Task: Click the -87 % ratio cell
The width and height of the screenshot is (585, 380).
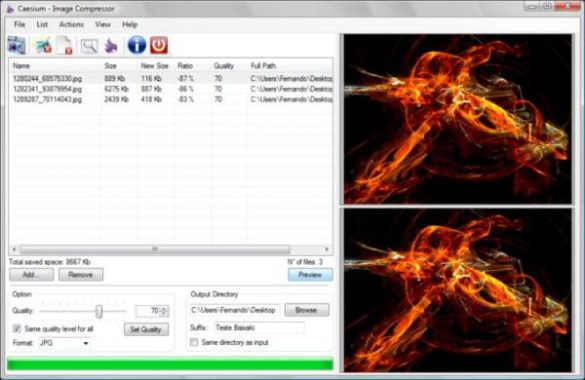Action: point(185,79)
